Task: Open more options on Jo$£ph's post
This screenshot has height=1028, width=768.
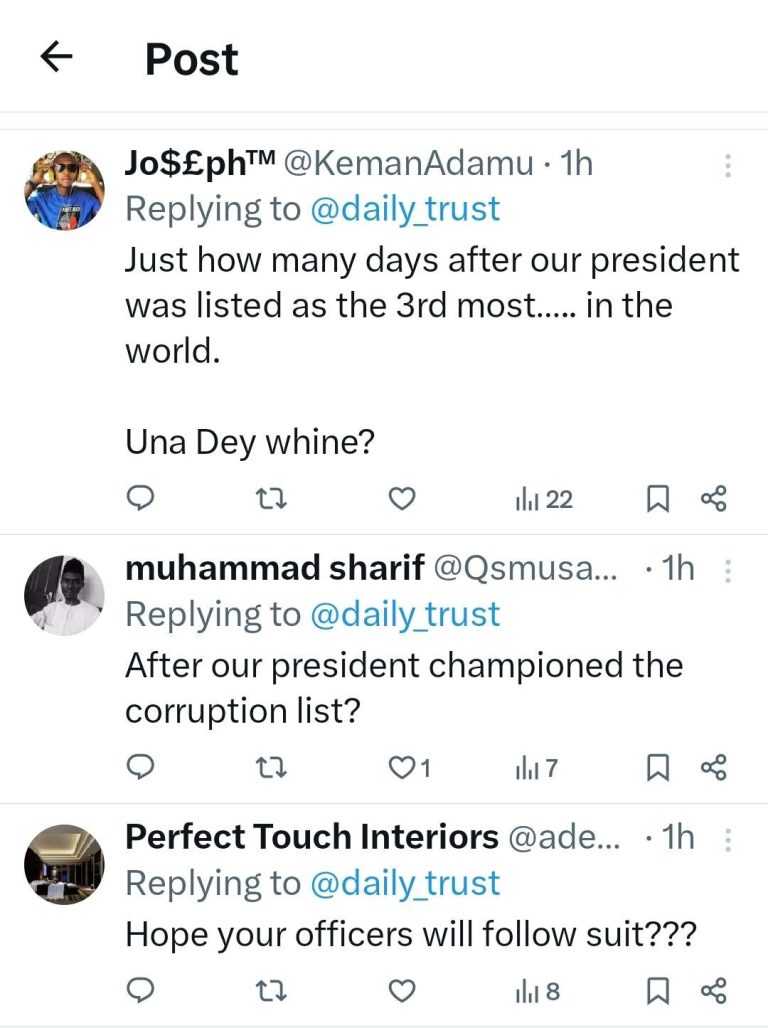Action: pyautogui.click(x=728, y=165)
